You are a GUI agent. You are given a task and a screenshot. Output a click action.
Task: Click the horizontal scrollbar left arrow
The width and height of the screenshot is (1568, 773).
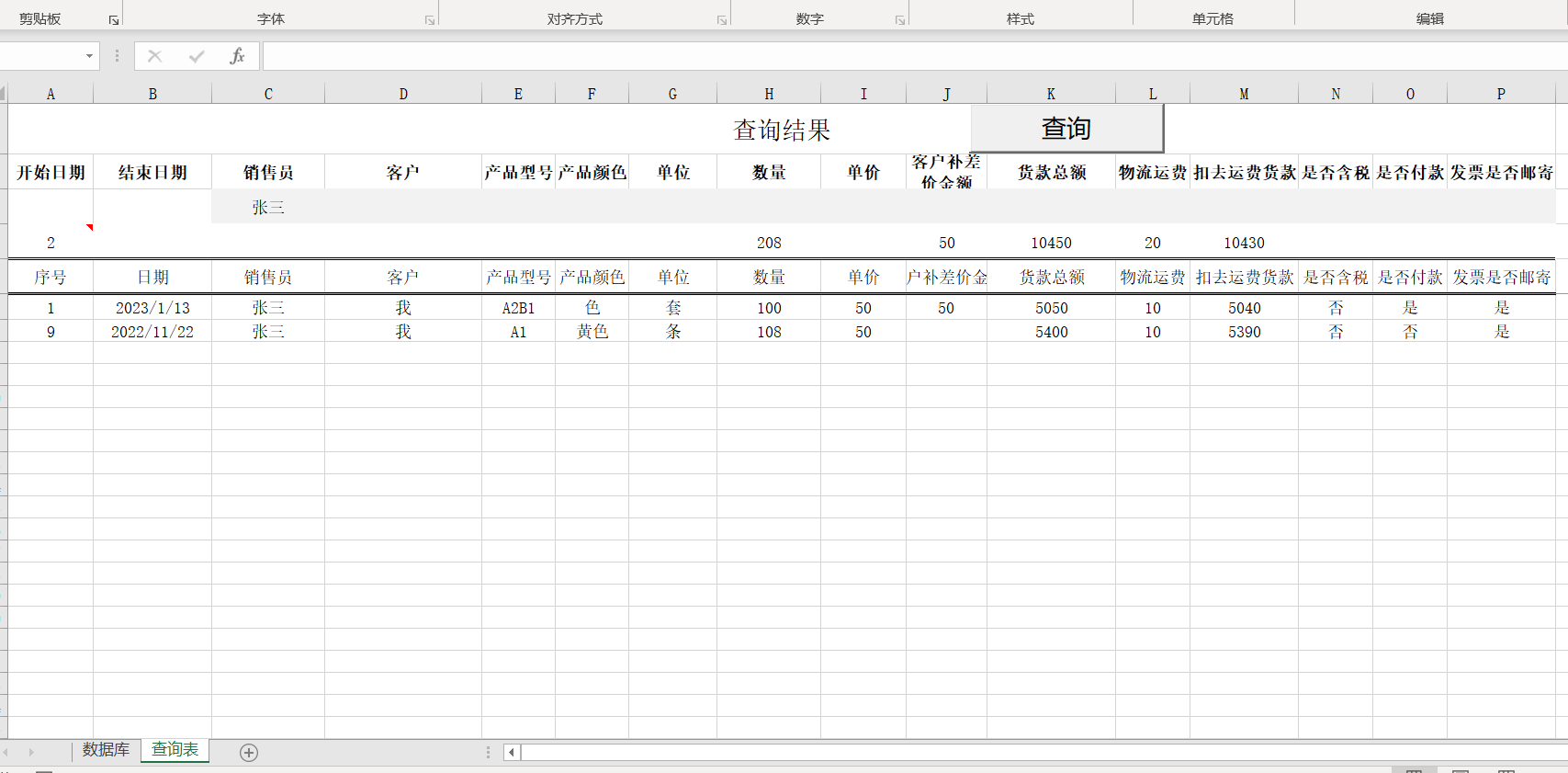512,753
